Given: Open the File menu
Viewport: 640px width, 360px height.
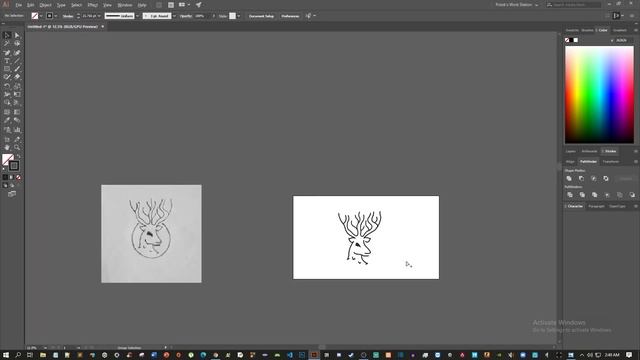Looking at the screenshot, I should click(x=19, y=5).
